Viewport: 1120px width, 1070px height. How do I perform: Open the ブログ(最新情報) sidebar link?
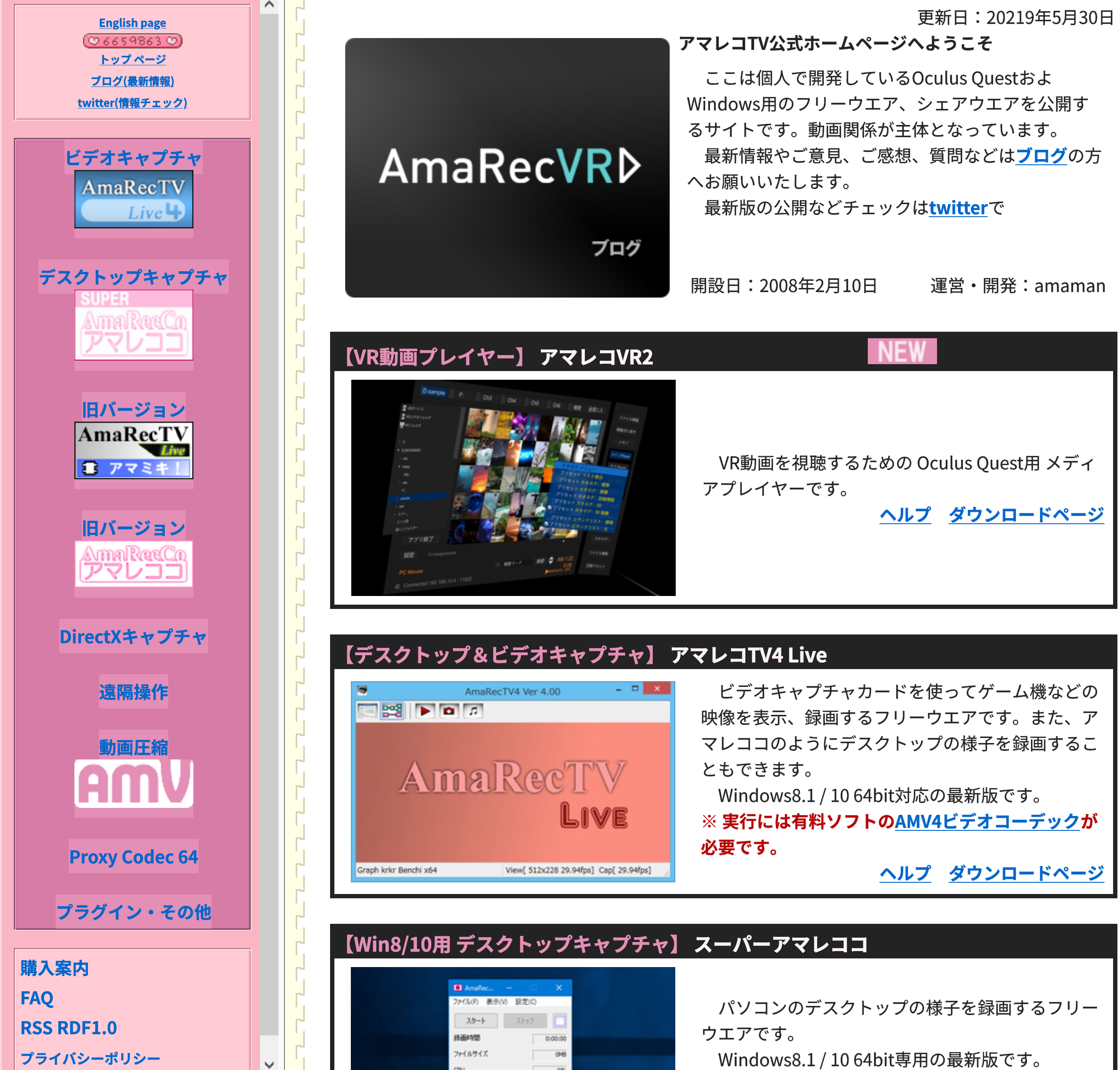(132, 81)
